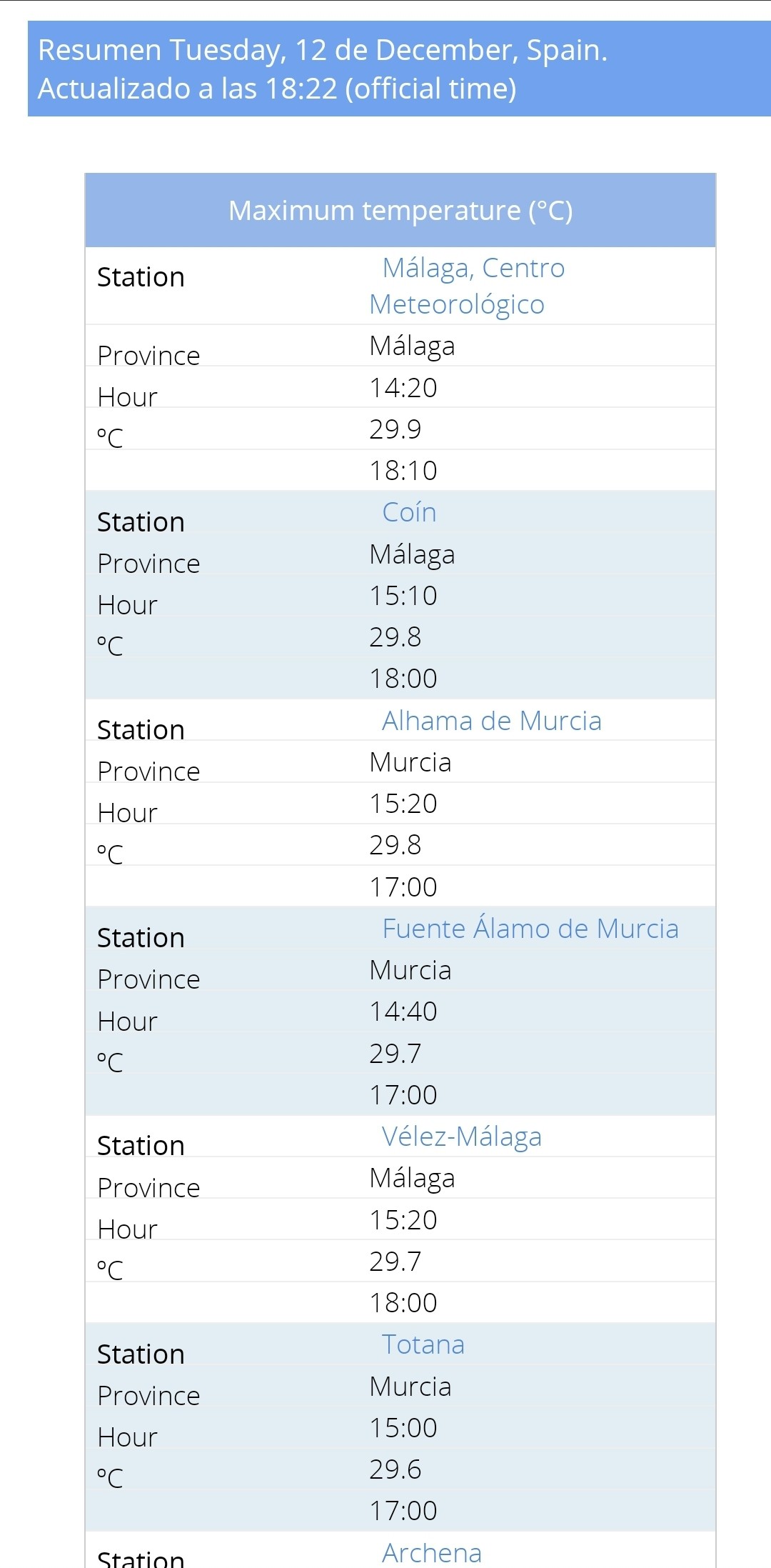Select the 29.9 temperature value

click(395, 429)
